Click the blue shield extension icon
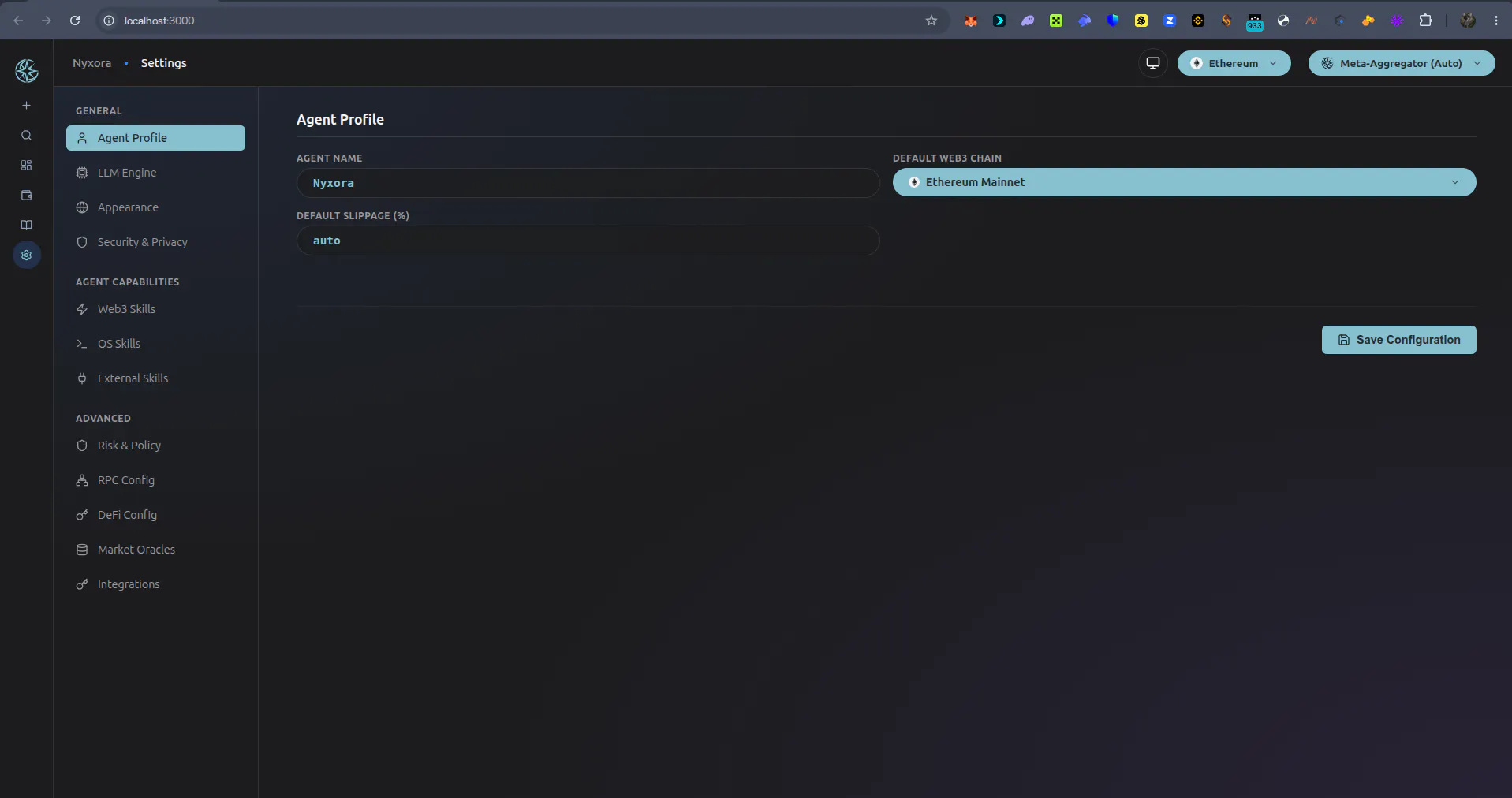Viewport: 1512px width, 798px height. coord(1113,21)
